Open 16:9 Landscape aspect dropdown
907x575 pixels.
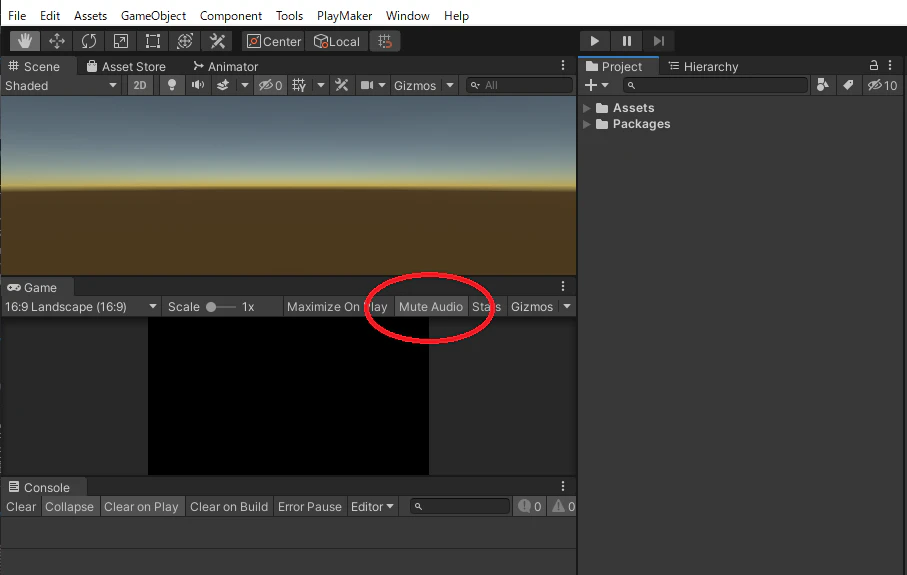pos(81,307)
